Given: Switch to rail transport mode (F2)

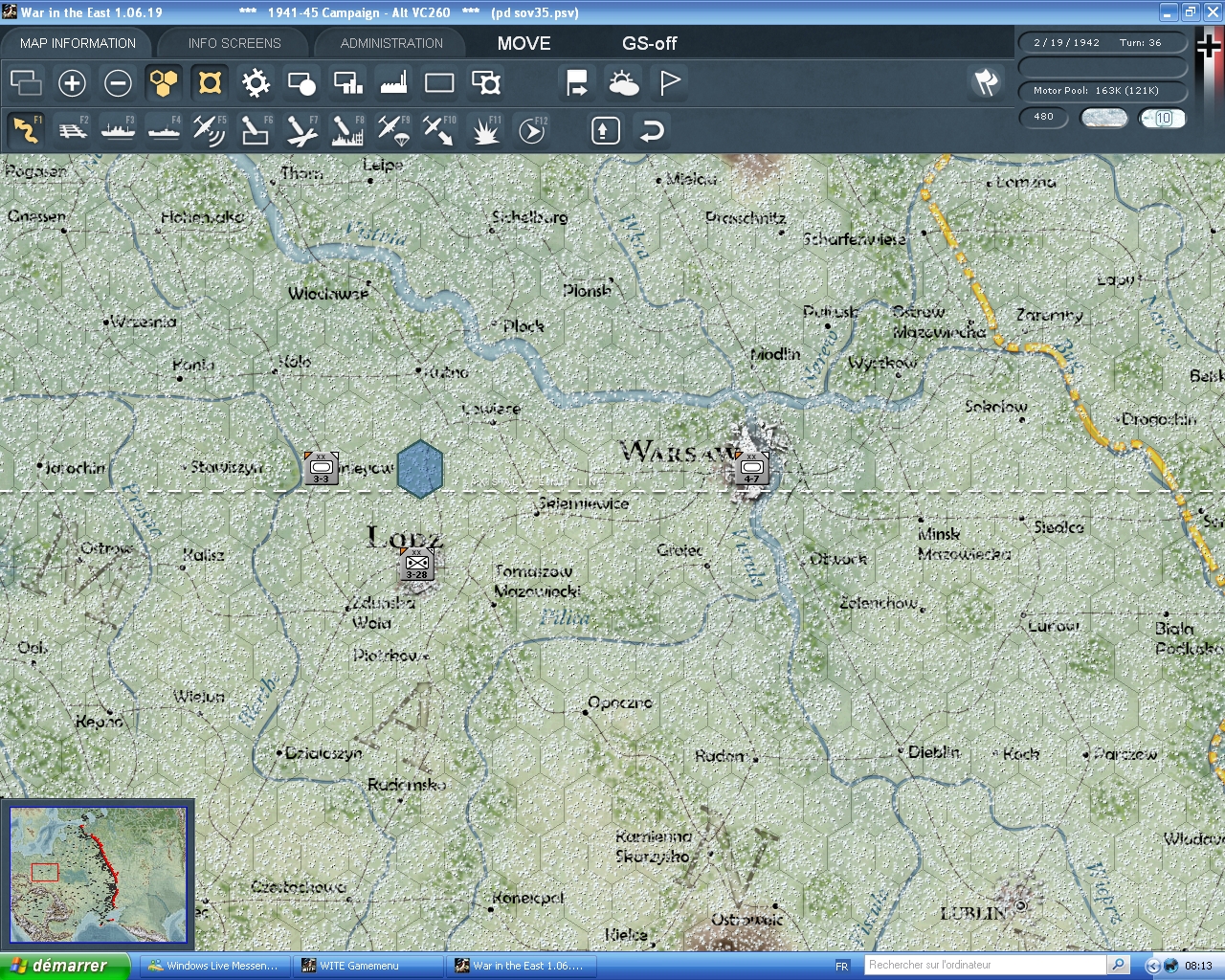Looking at the screenshot, I should (x=74, y=130).
